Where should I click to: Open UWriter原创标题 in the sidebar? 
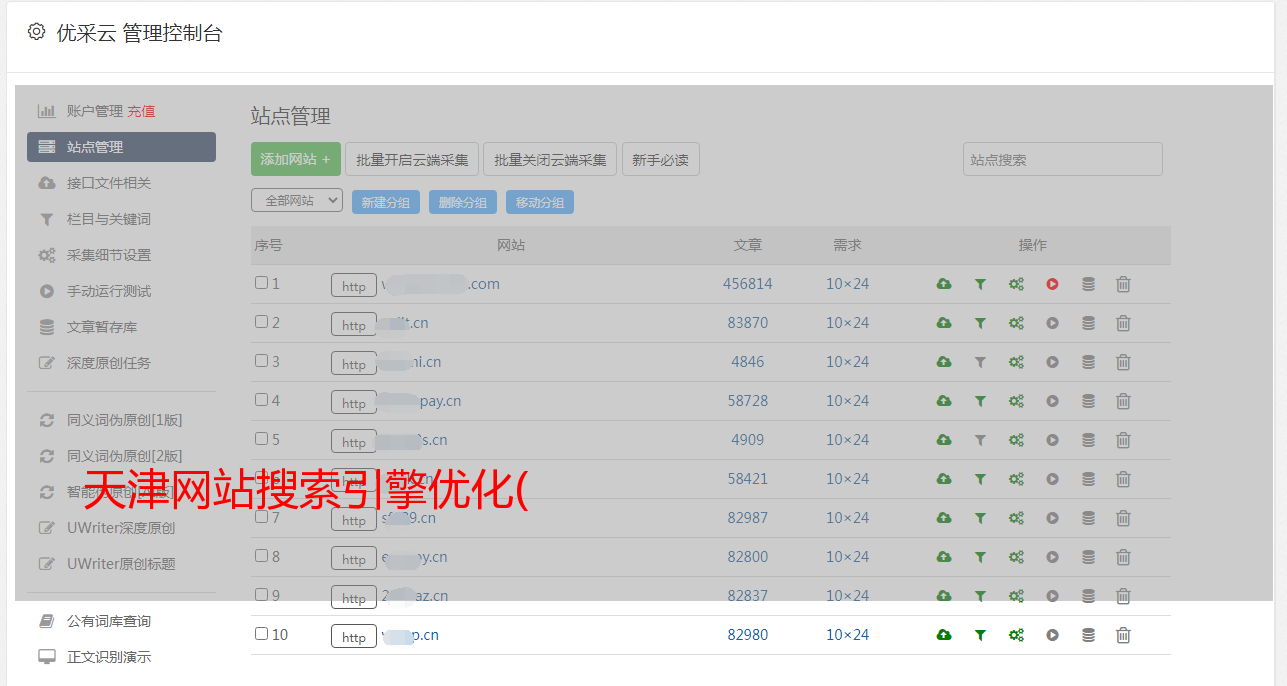[121, 564]
